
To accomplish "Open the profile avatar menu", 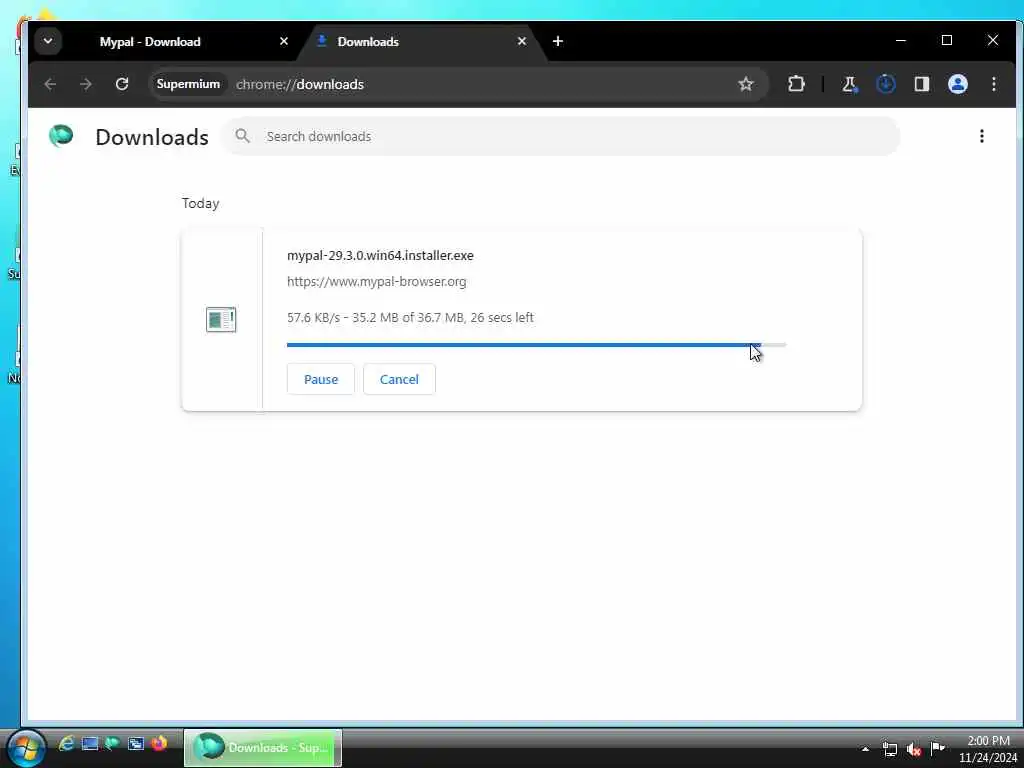I will coord(957,84).
